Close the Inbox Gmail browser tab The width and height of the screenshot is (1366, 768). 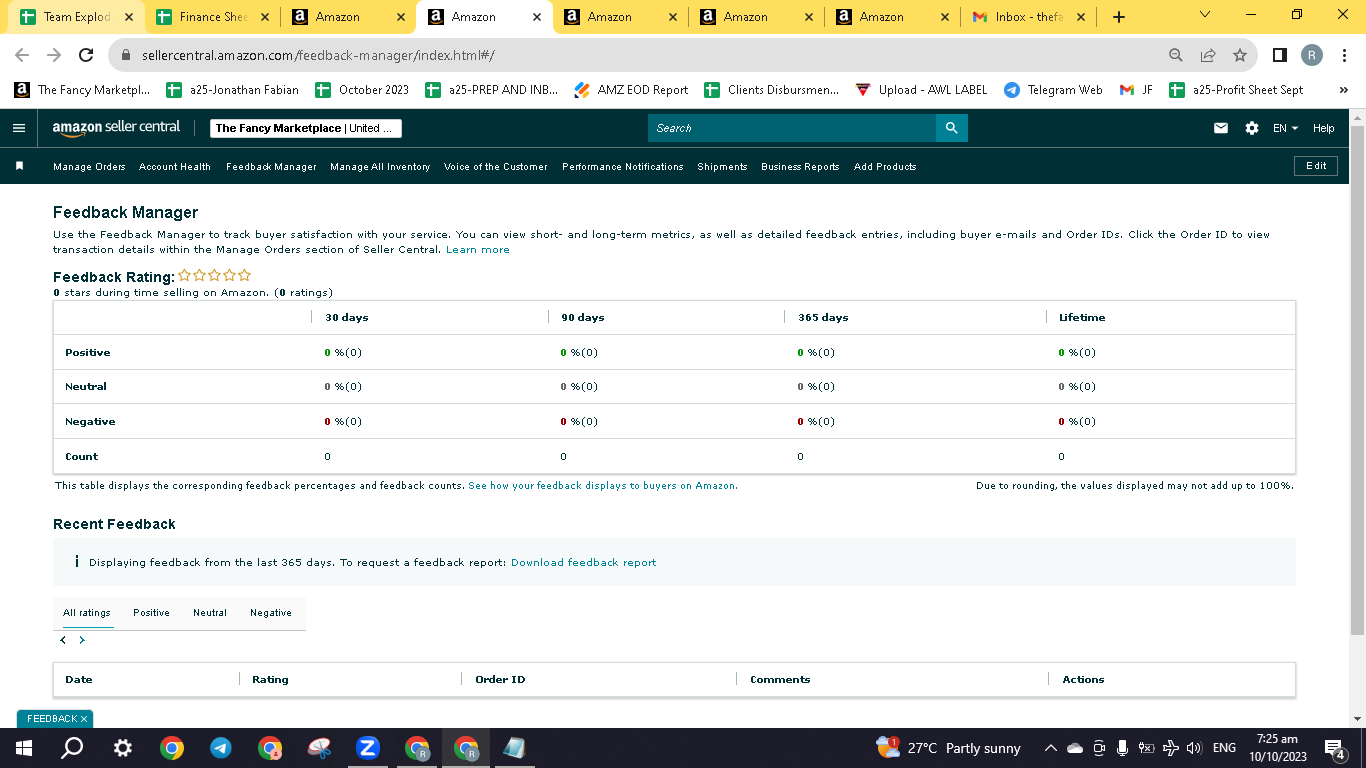[x=1081, y=17]
